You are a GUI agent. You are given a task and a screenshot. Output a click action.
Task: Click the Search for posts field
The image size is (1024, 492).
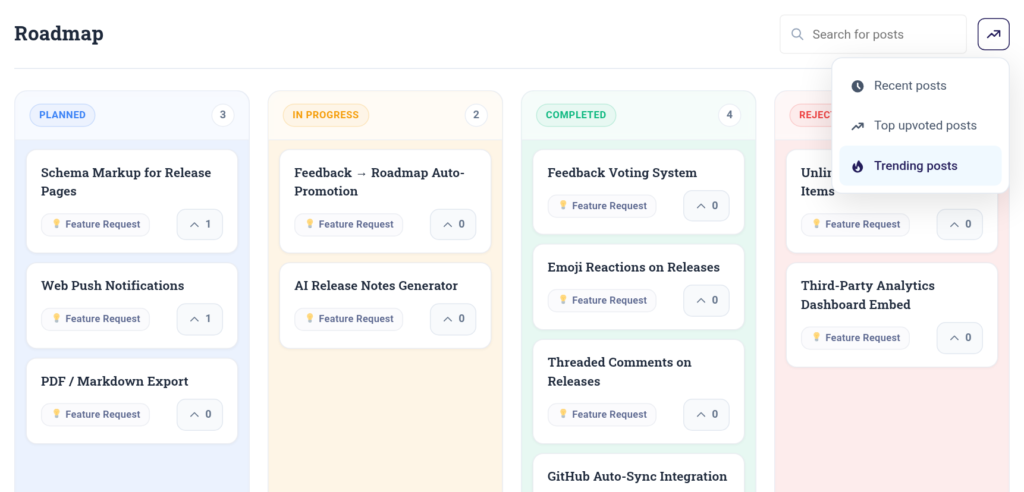[x=872, y=34]
